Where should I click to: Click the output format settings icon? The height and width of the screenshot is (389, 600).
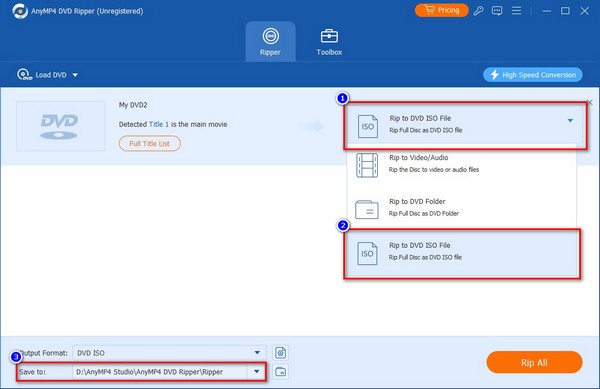[280, 353]
